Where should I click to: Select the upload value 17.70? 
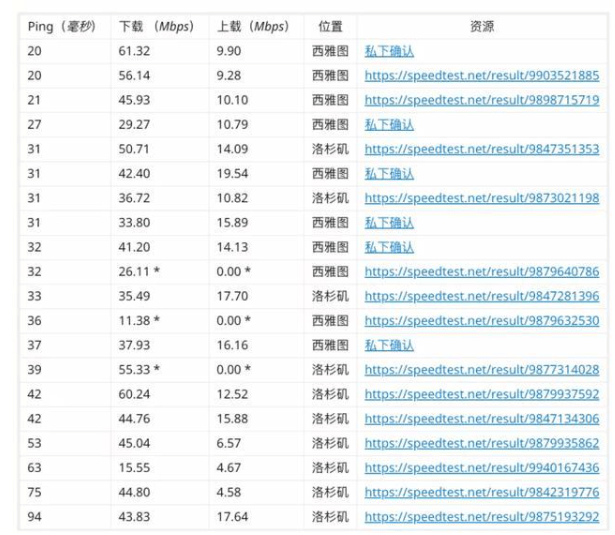click(232, 296)
